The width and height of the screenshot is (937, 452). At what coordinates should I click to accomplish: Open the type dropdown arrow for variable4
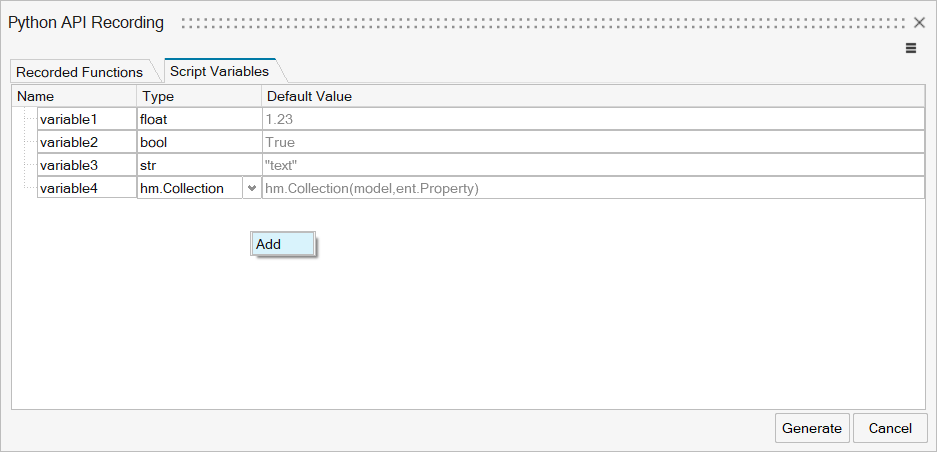click(252, 188)
